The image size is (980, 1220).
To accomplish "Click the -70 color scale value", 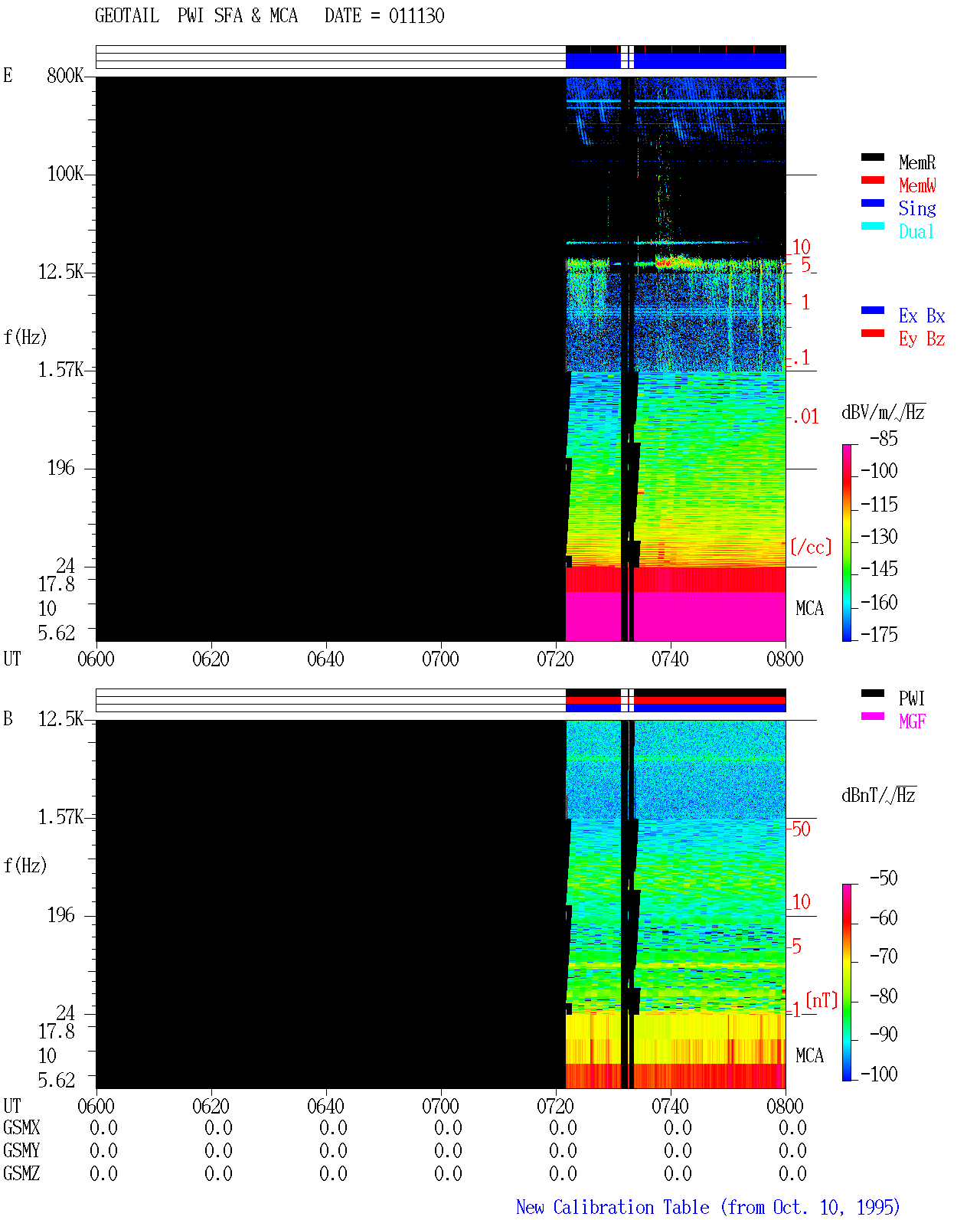I will coord(884,956).
